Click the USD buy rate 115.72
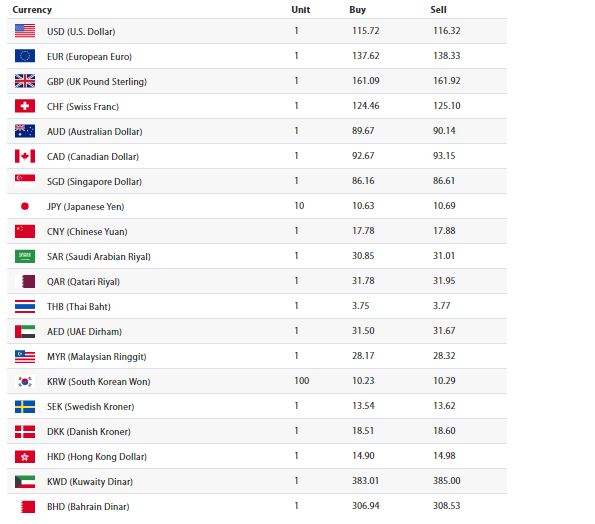 366,31
